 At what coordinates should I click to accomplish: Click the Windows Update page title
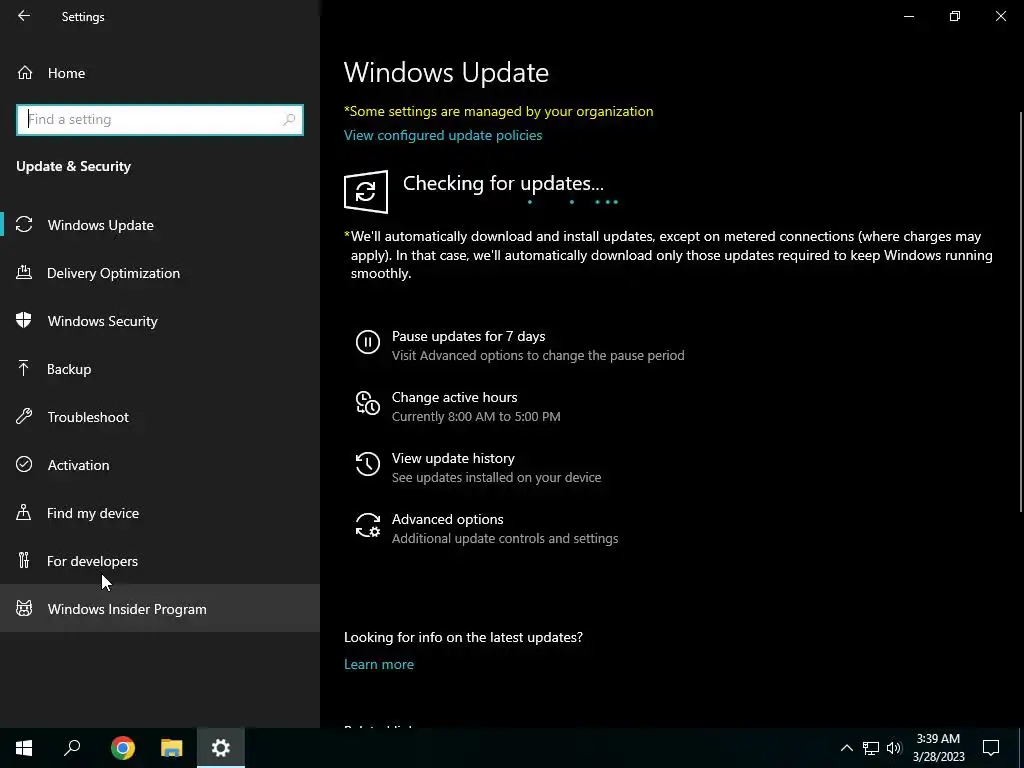(x=446, y=72)
